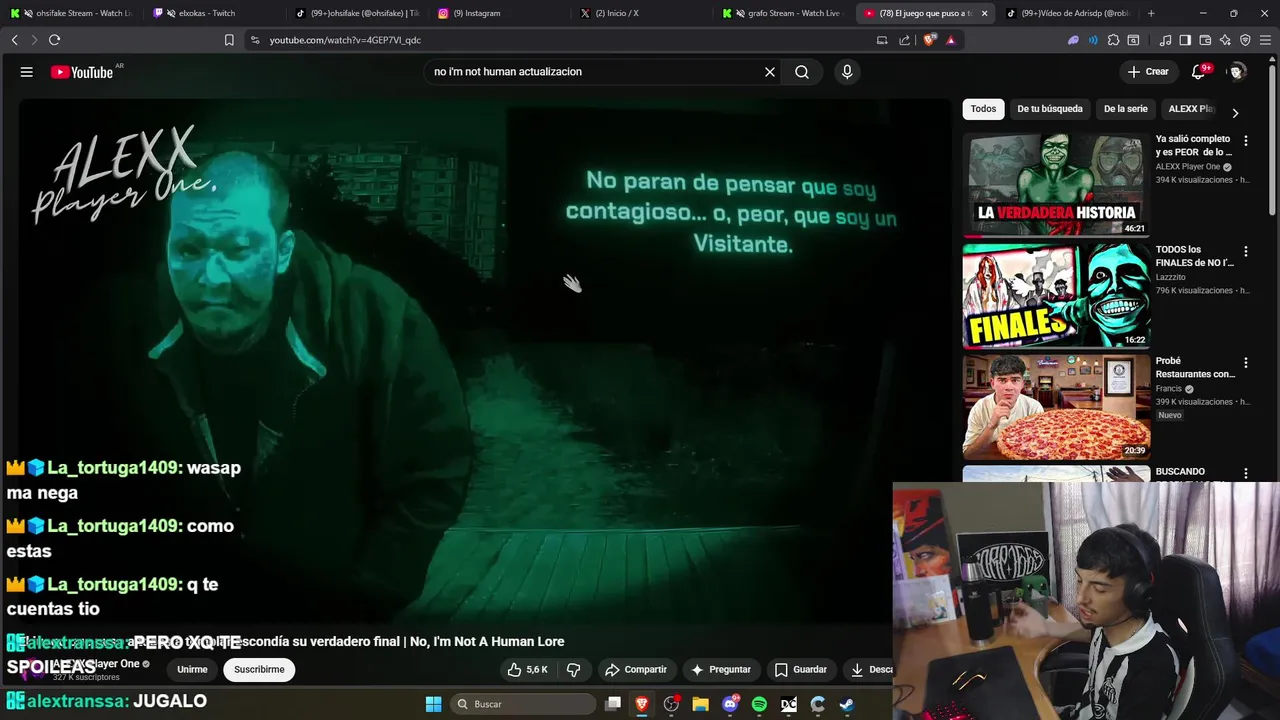Click the taskbar Buscar search box
Viewport: 1280px width, 720px height.
pos(523,704)
